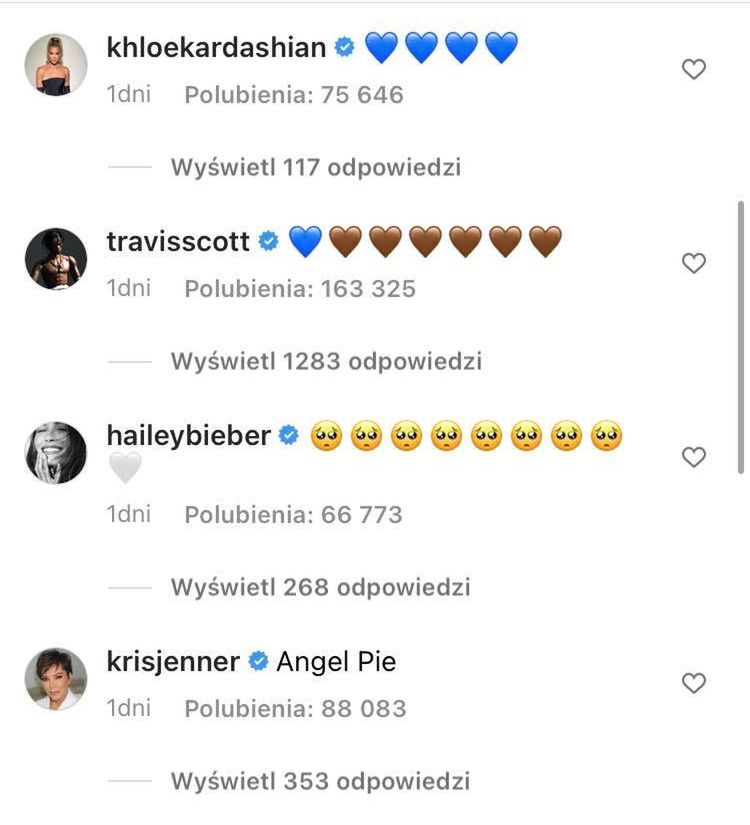This screenshot has width=750, height=825.
Task: Open travisscott's profile picture
Action: click(55, 259)
